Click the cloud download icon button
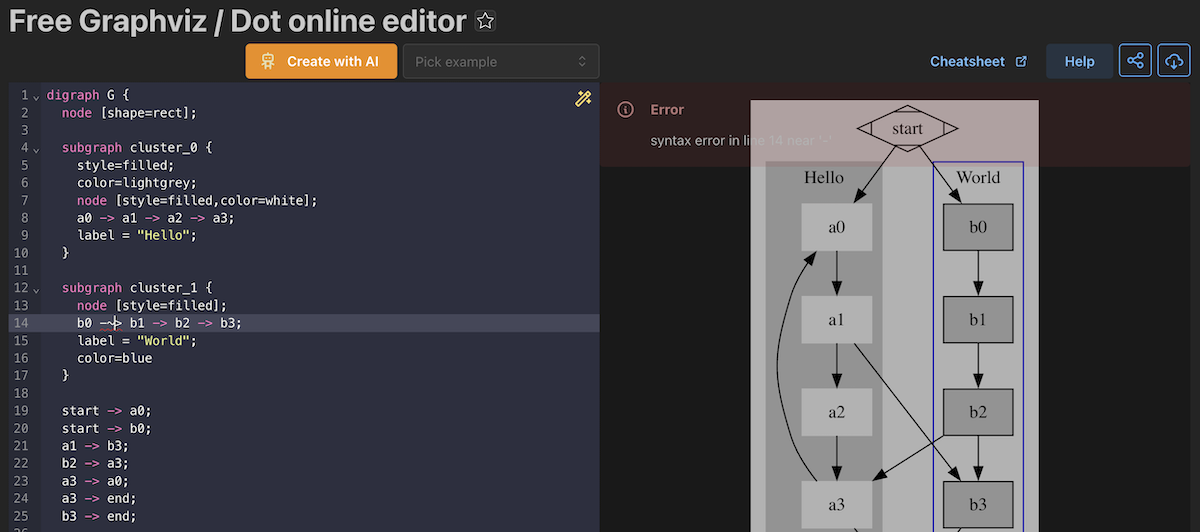 [x=1174, y=61]
